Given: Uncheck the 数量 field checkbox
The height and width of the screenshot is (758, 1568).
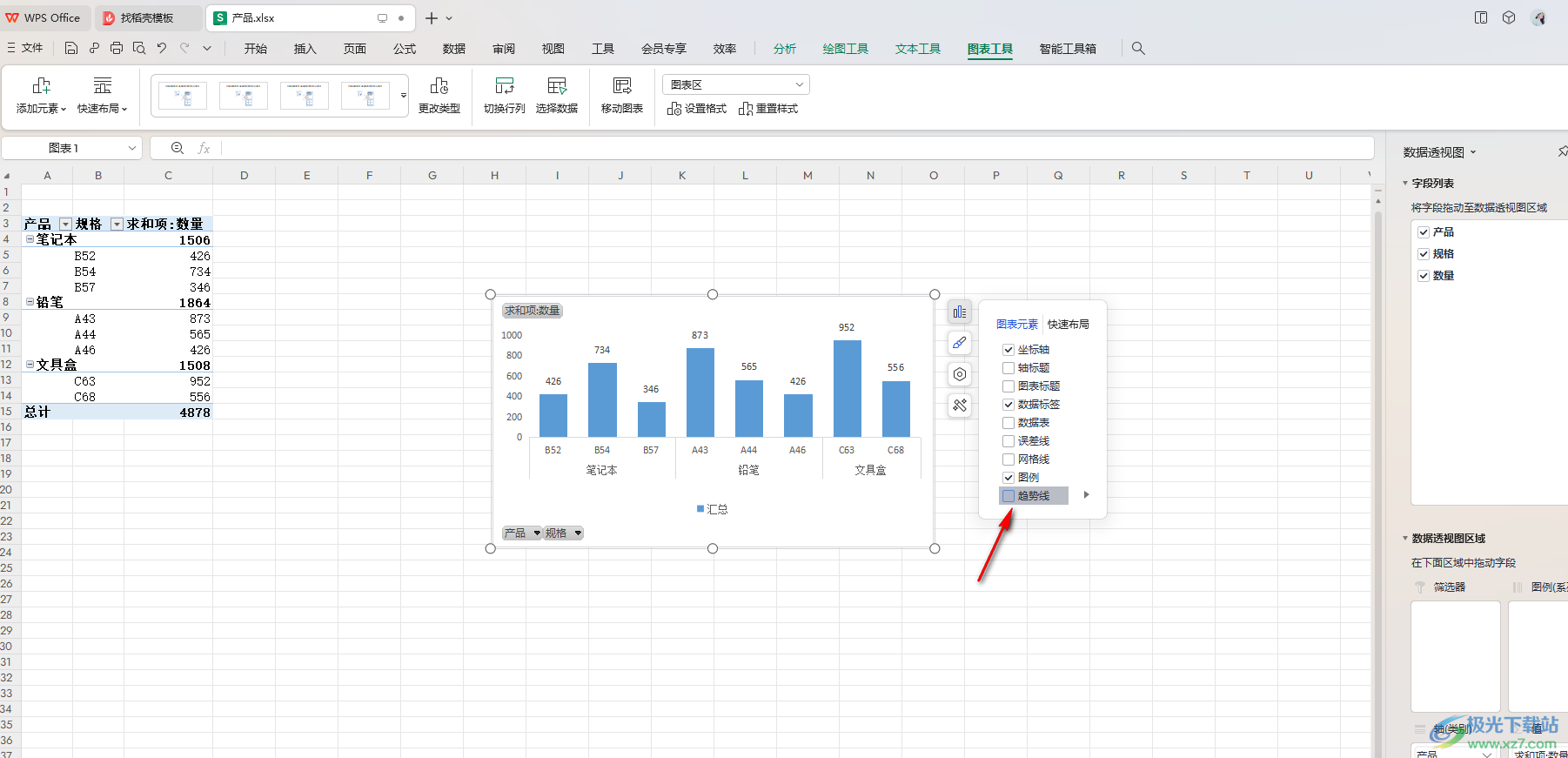Looking at the screenshot, I should point(1424,276).
